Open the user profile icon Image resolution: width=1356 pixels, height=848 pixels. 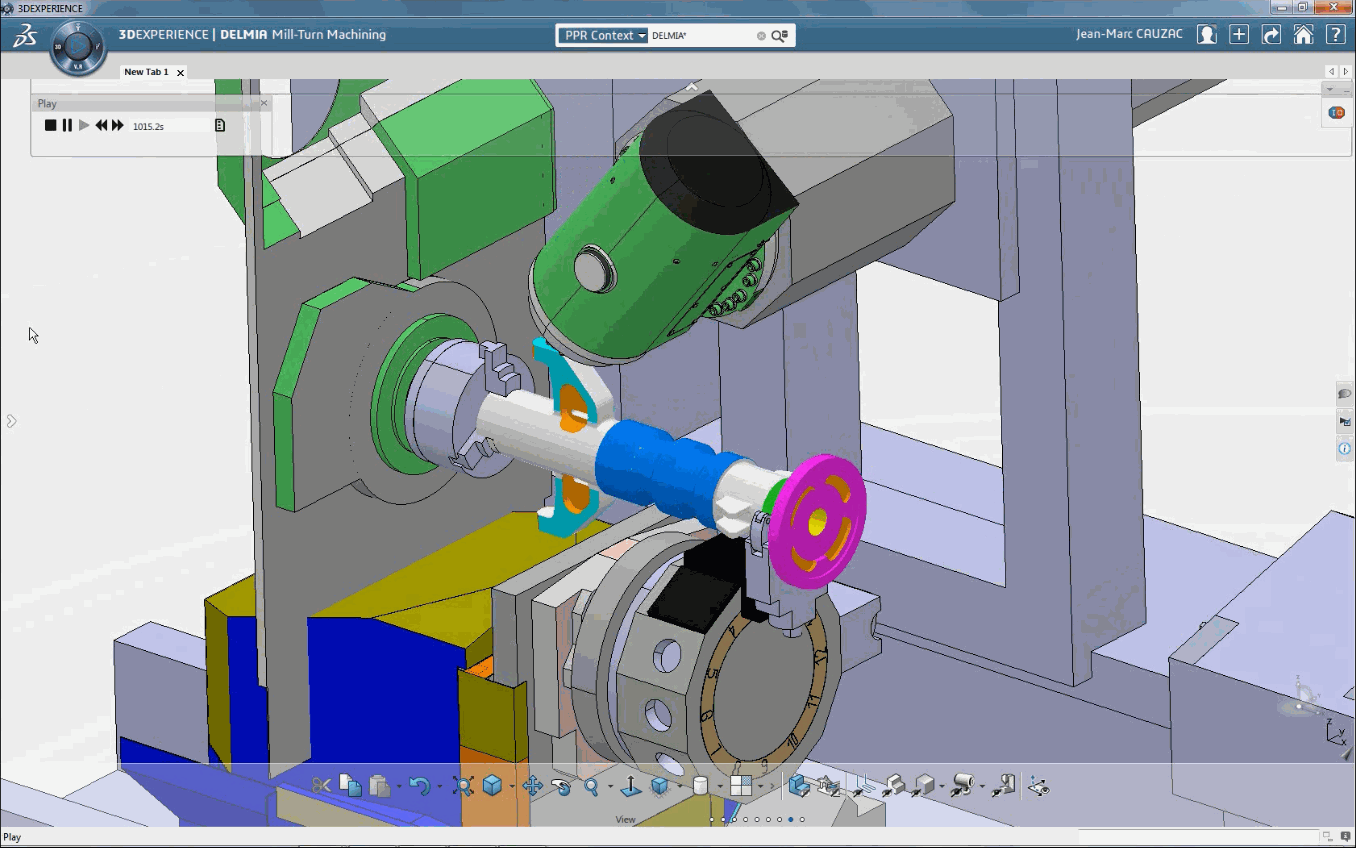point(1207,35)
